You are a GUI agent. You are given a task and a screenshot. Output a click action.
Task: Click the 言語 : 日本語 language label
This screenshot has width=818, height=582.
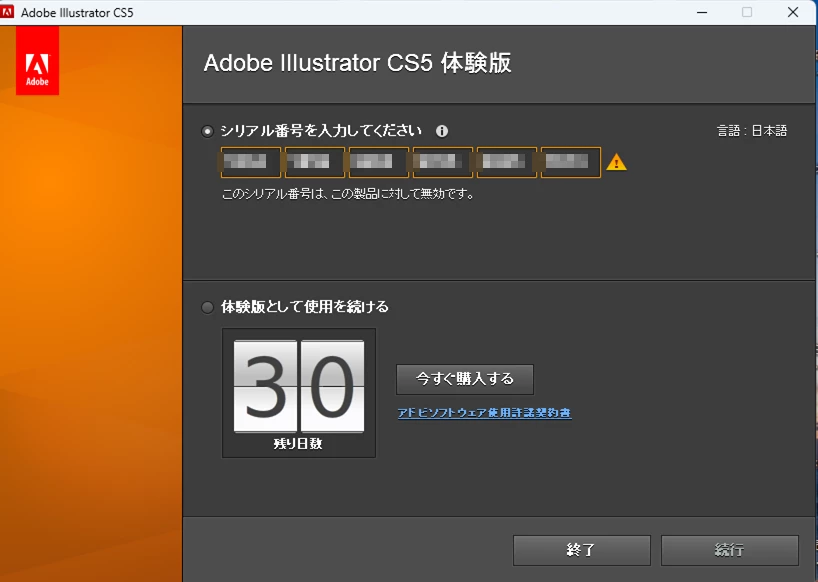(752, 131)
